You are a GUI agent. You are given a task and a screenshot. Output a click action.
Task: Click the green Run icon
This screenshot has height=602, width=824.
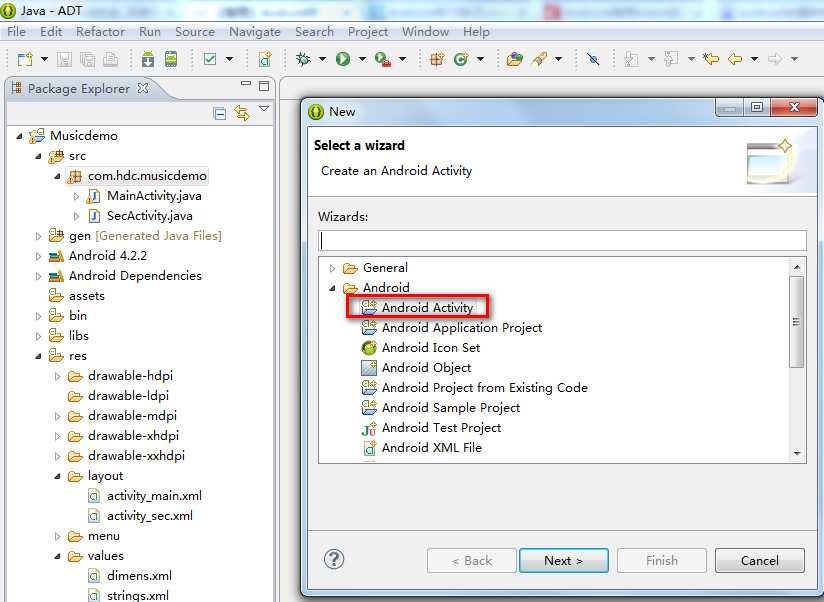click(343, 59)
